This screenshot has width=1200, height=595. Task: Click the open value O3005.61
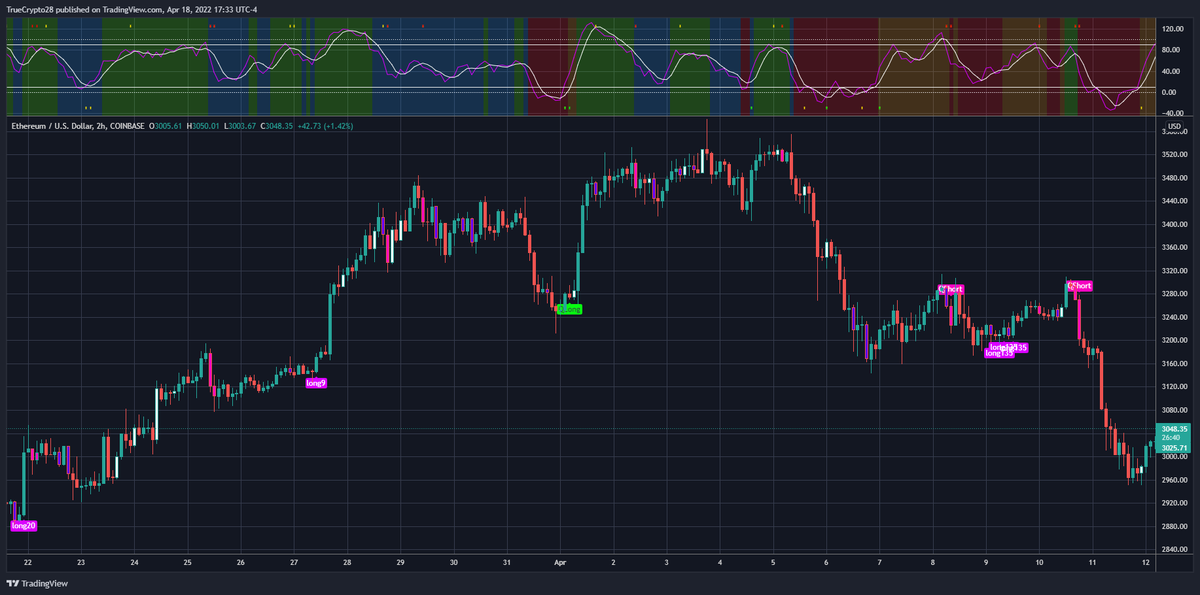pyautogui.click(x=164, y=126)
